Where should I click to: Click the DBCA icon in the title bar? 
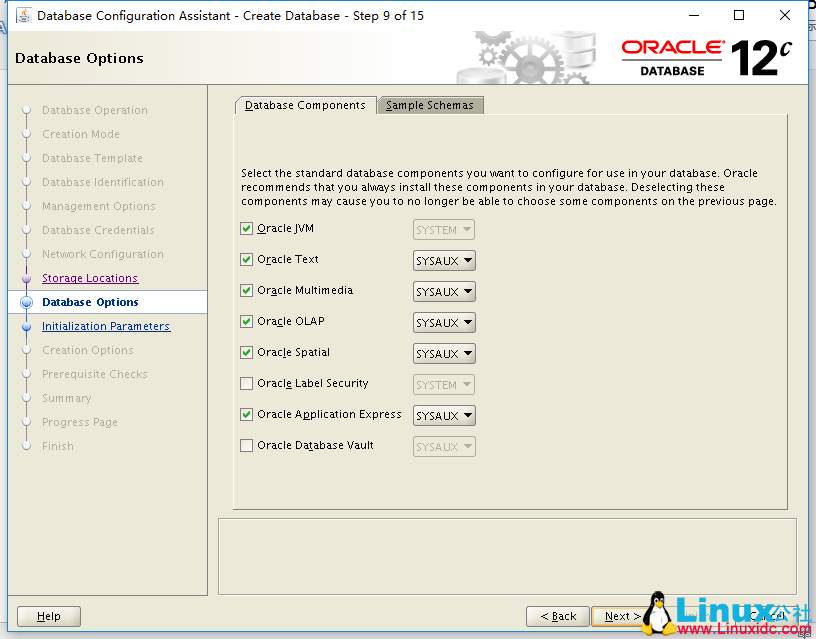[24, 15]
